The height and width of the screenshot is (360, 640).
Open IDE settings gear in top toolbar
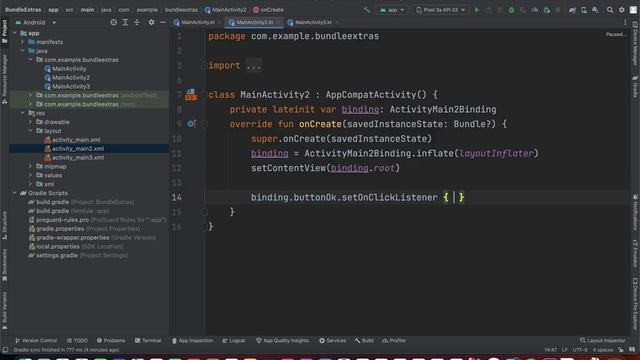pyautogui.click(x=622, y=10)
